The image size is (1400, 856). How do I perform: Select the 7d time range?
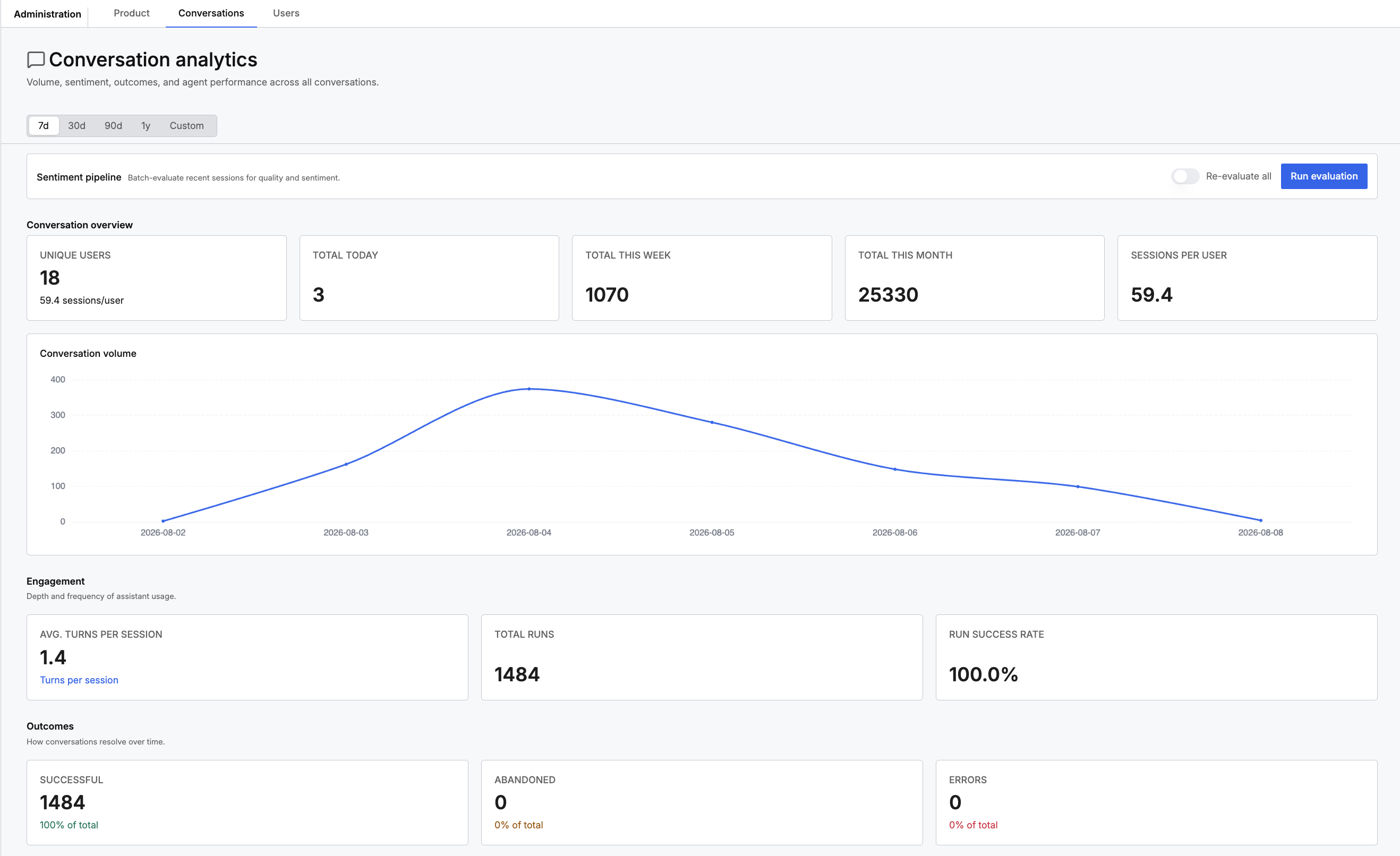click(43, 125)
